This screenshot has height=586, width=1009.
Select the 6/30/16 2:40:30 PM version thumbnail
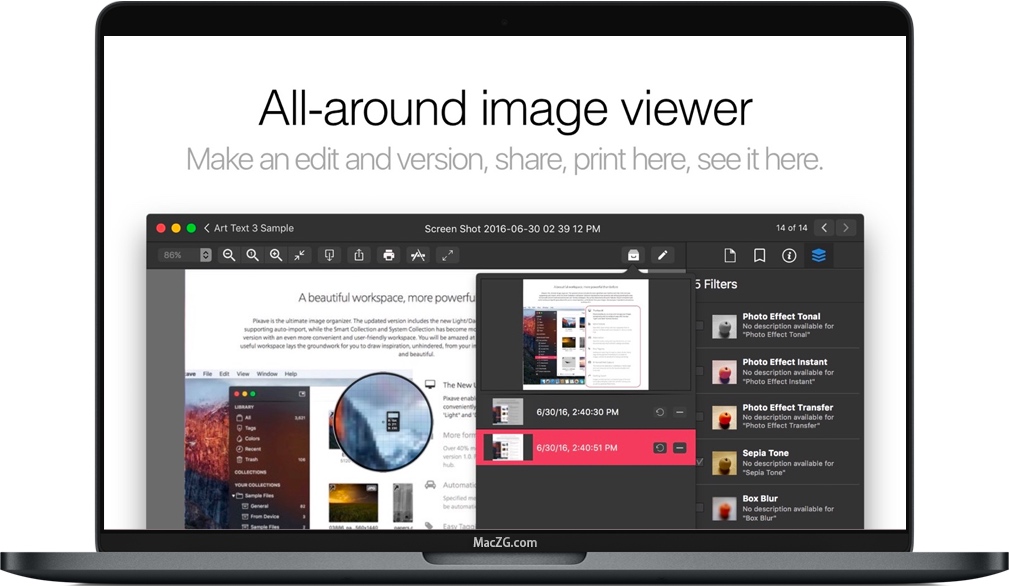click(507, 412)
